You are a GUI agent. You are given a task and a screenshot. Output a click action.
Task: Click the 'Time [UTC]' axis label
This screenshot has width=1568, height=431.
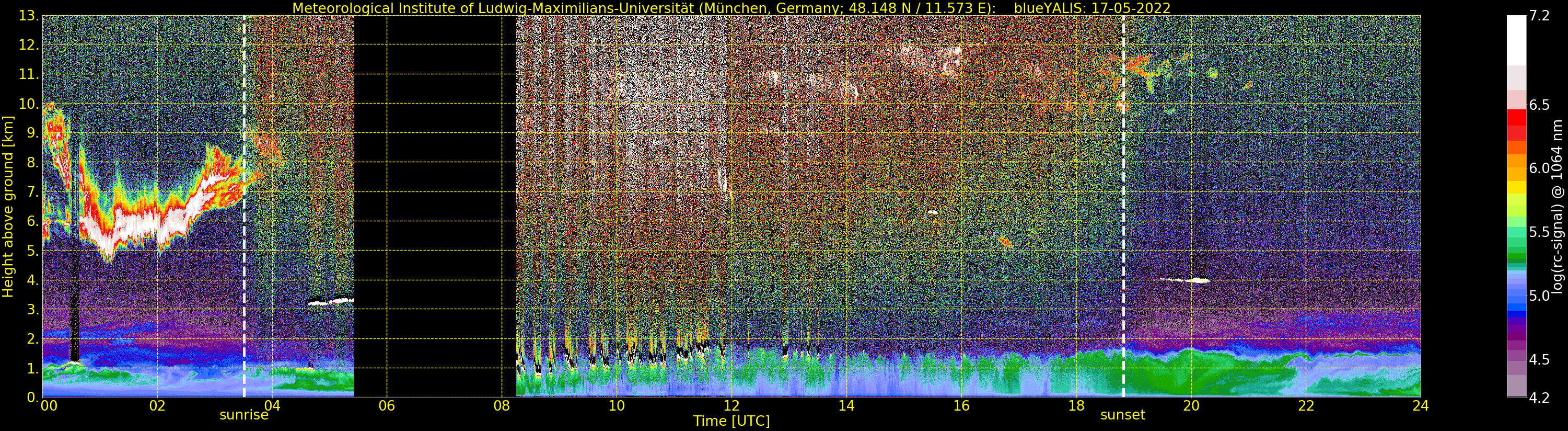click(731, 421)
